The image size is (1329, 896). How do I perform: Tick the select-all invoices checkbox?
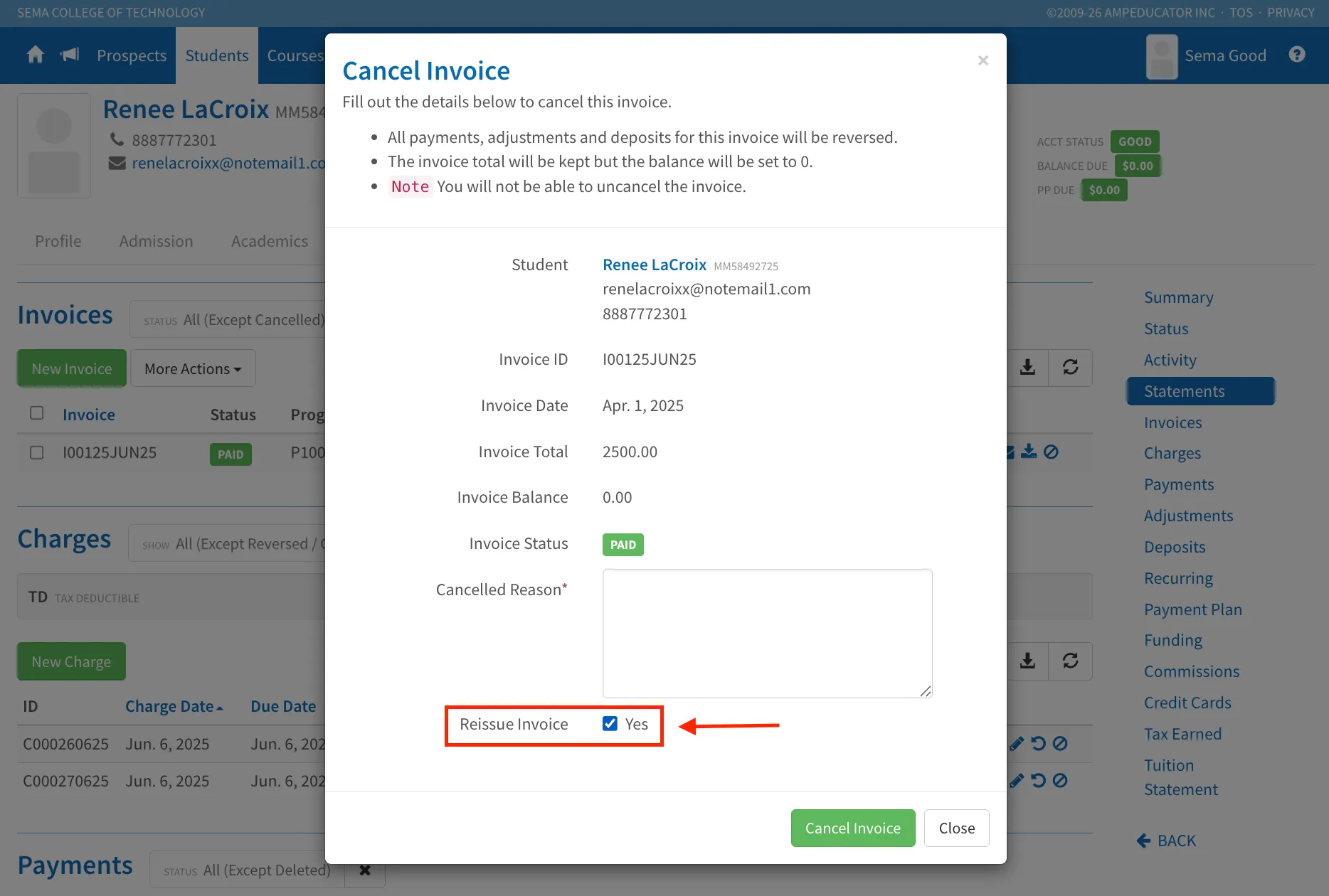(37, 413)
